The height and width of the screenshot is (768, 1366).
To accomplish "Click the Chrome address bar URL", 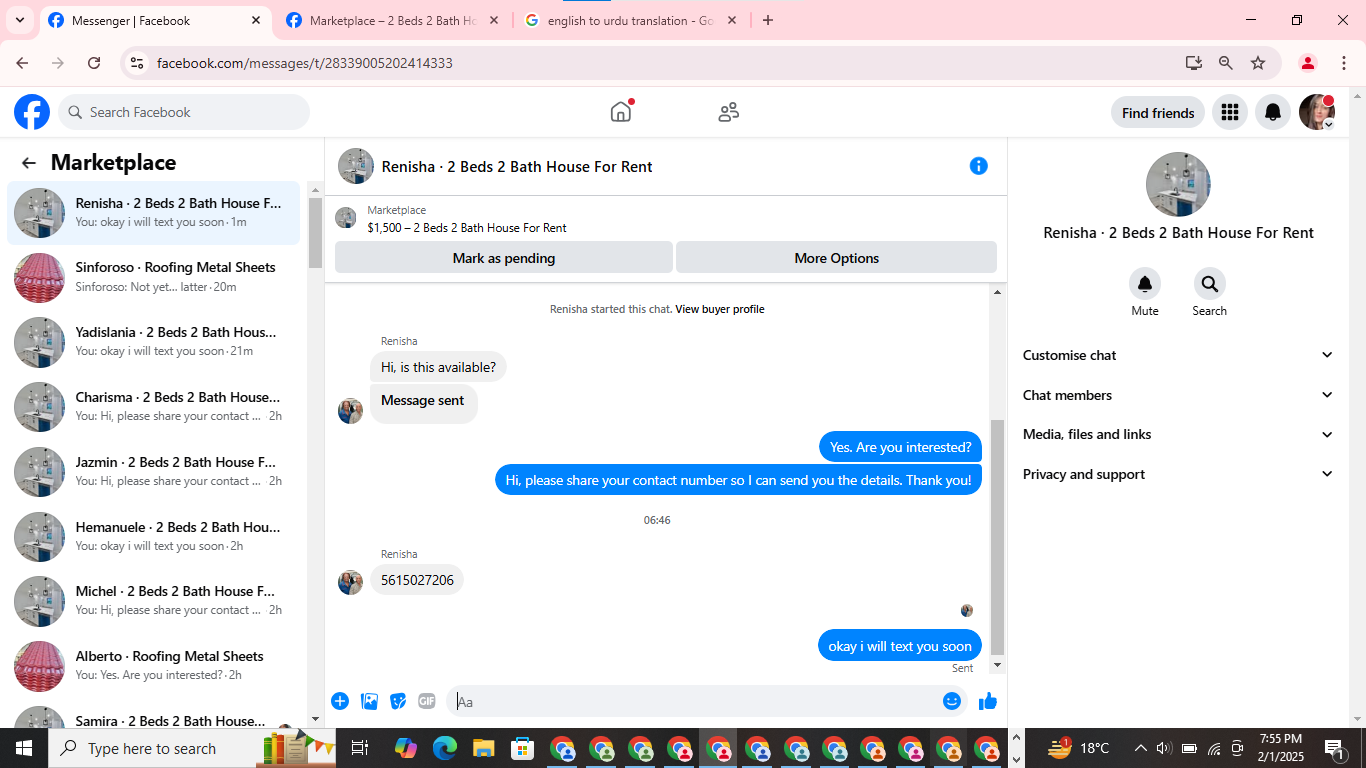I will (304, 63).
